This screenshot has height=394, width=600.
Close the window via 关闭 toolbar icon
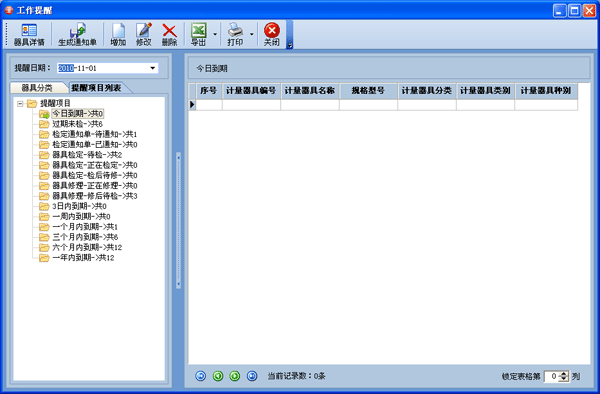(x=272, y=34)
